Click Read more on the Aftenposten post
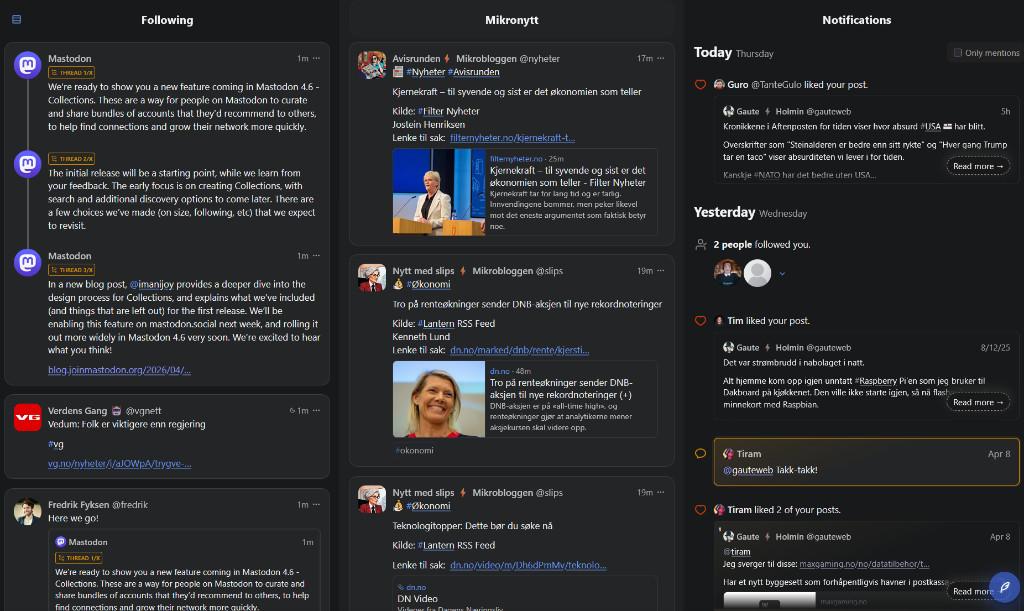The height and width of the screenshot is (611, 1024). click(977, 166)
